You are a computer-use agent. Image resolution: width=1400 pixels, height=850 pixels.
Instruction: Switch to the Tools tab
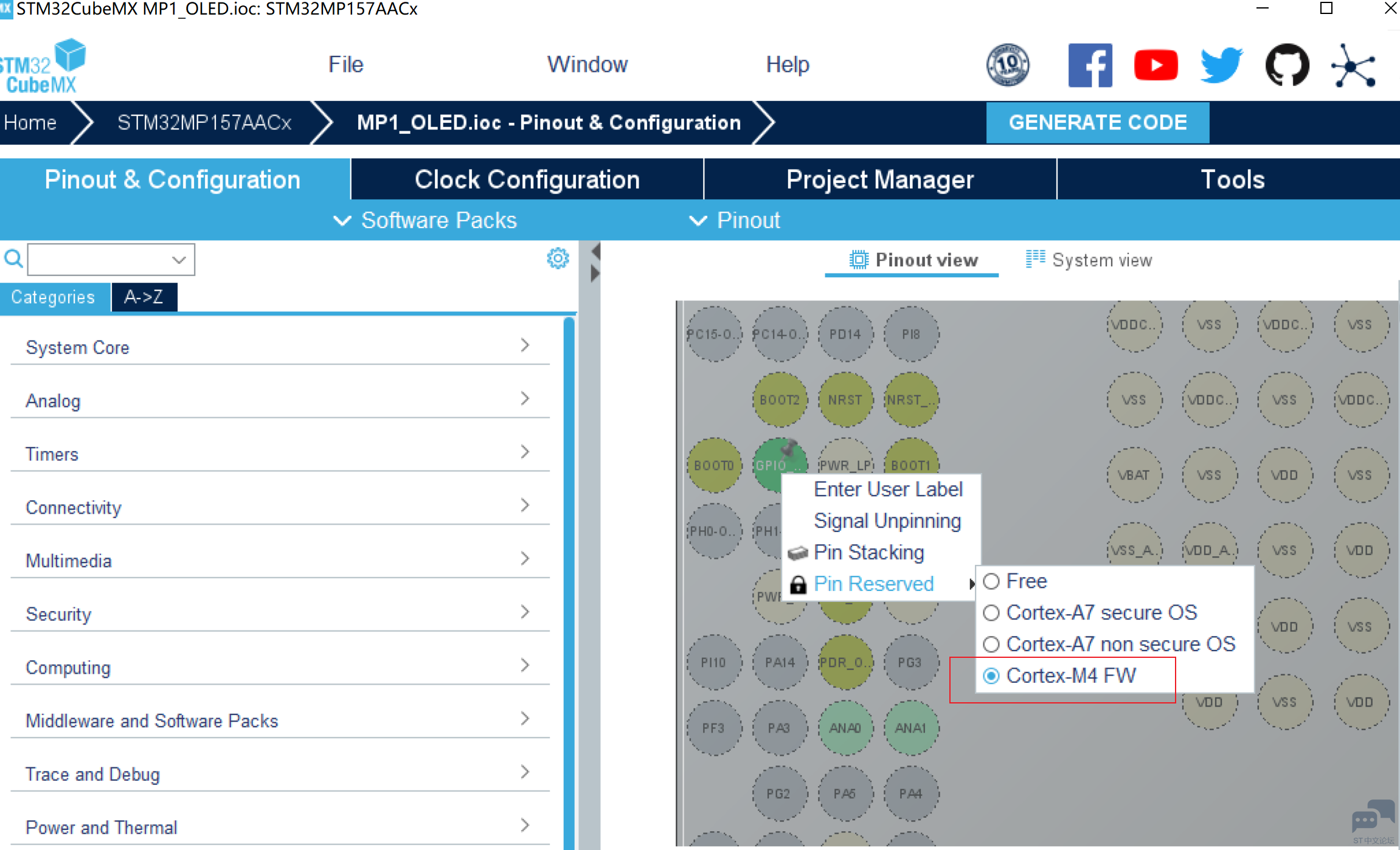1228,179
